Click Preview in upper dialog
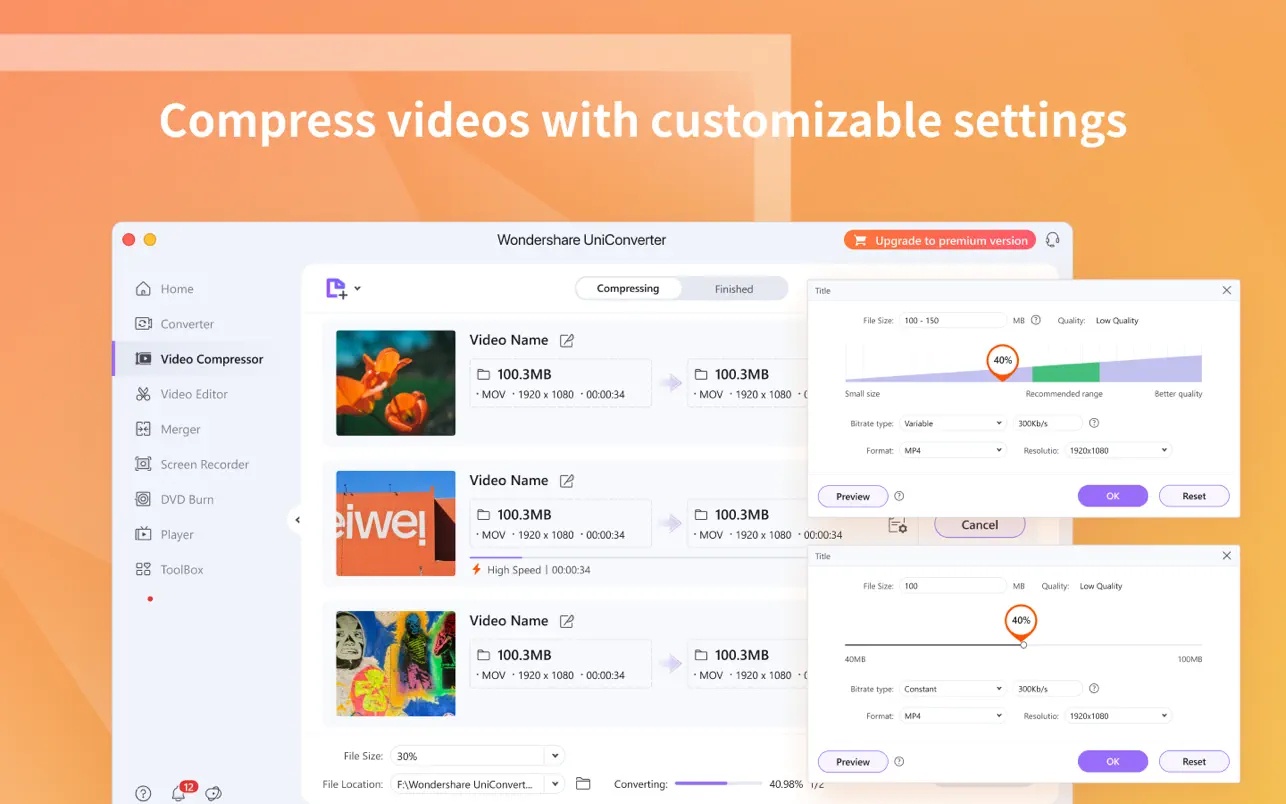Image resolution: width=1286 pixels, height=804 pixels. (x=853, y=496)
